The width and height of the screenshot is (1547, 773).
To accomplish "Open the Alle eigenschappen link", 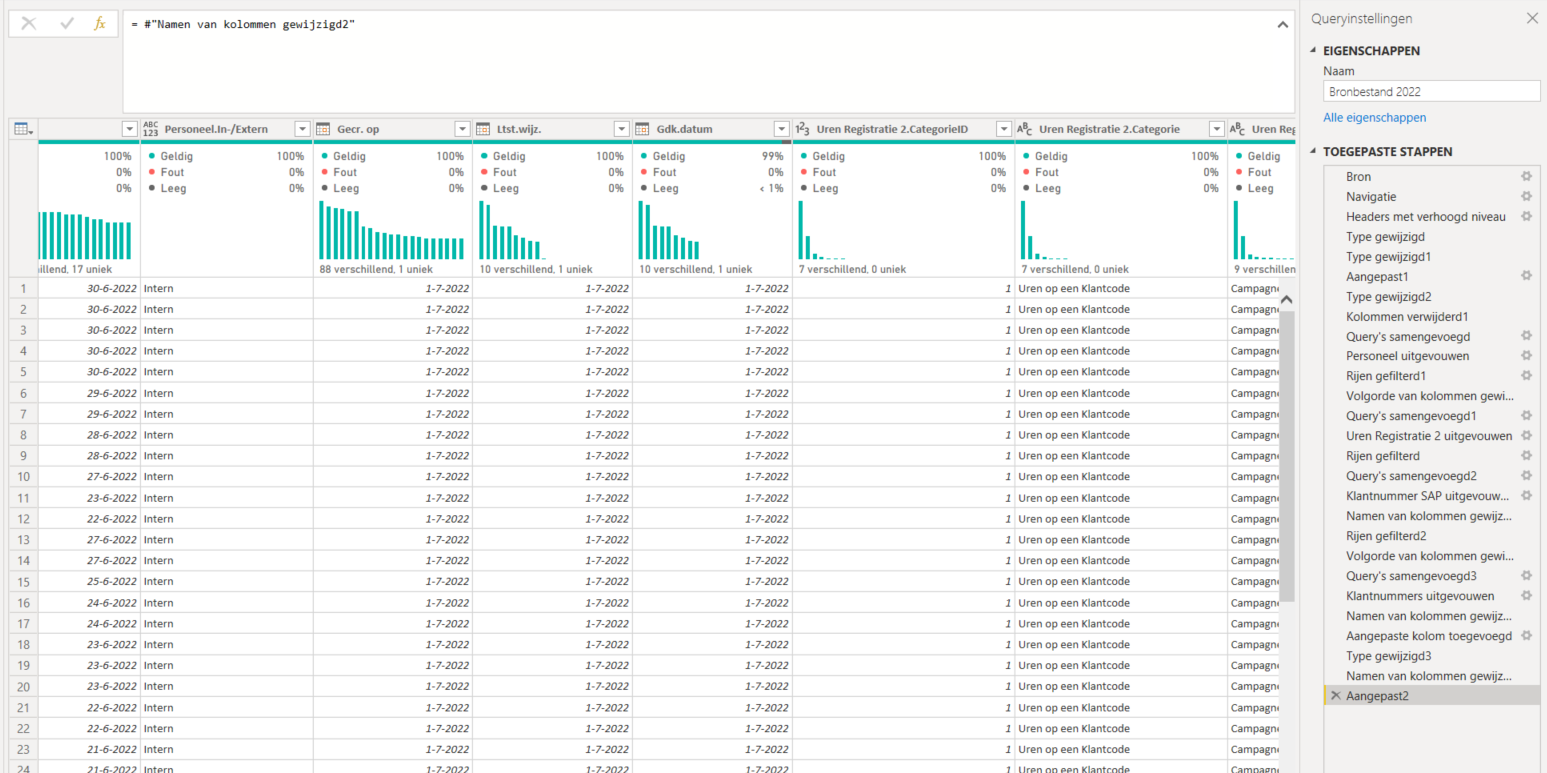I will tap(1374, 118).
